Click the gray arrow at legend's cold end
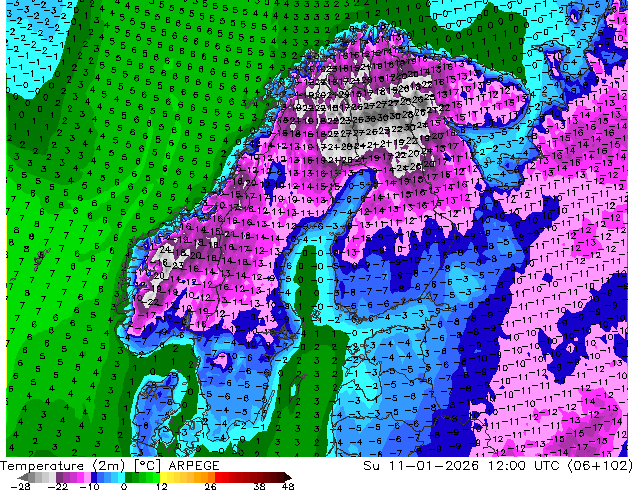Image resolution: width=634 pixels, height=490 pixels. 22,477
